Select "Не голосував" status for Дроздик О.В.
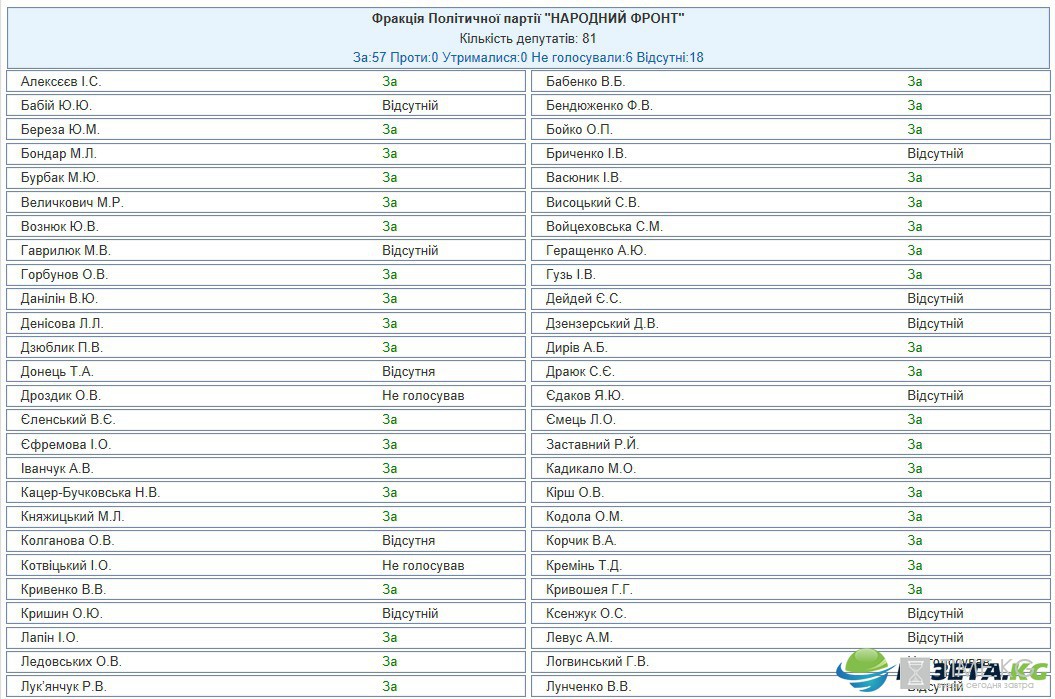 tap(423, 396)
